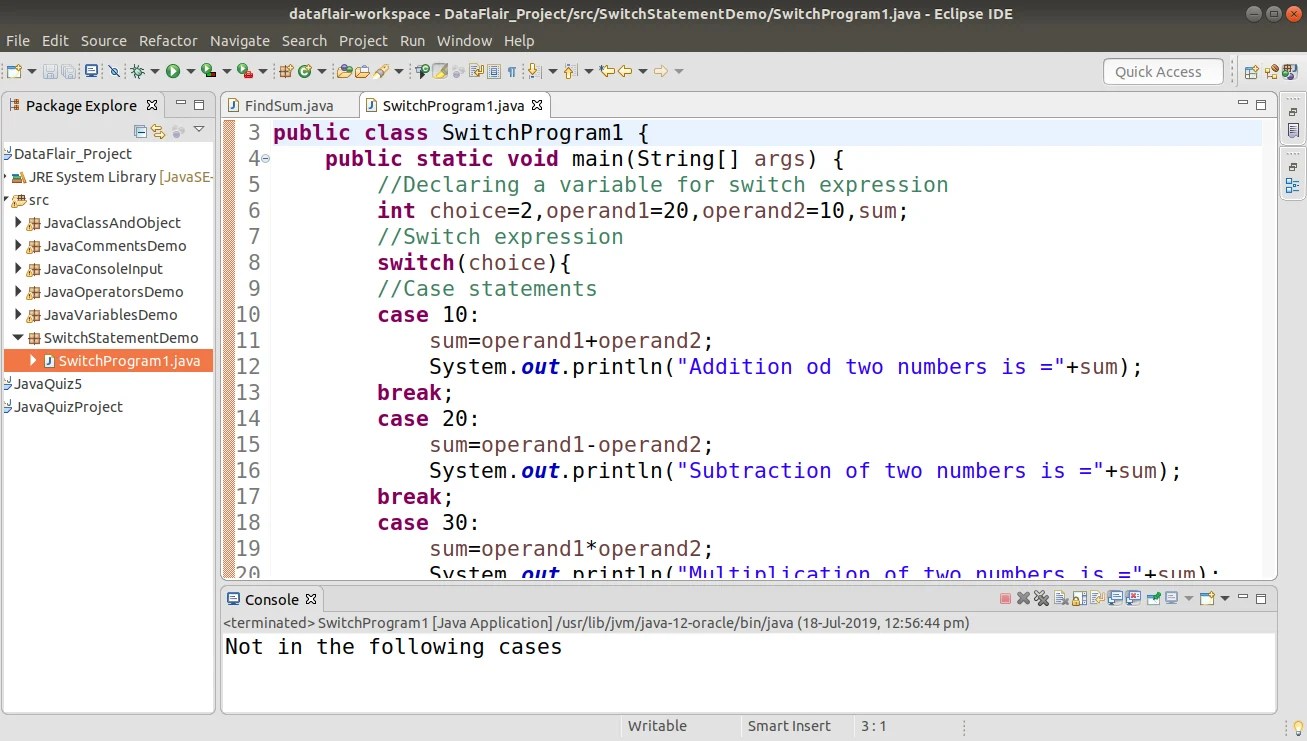Collapse main method fold marker on line 4

click(265, 159)
